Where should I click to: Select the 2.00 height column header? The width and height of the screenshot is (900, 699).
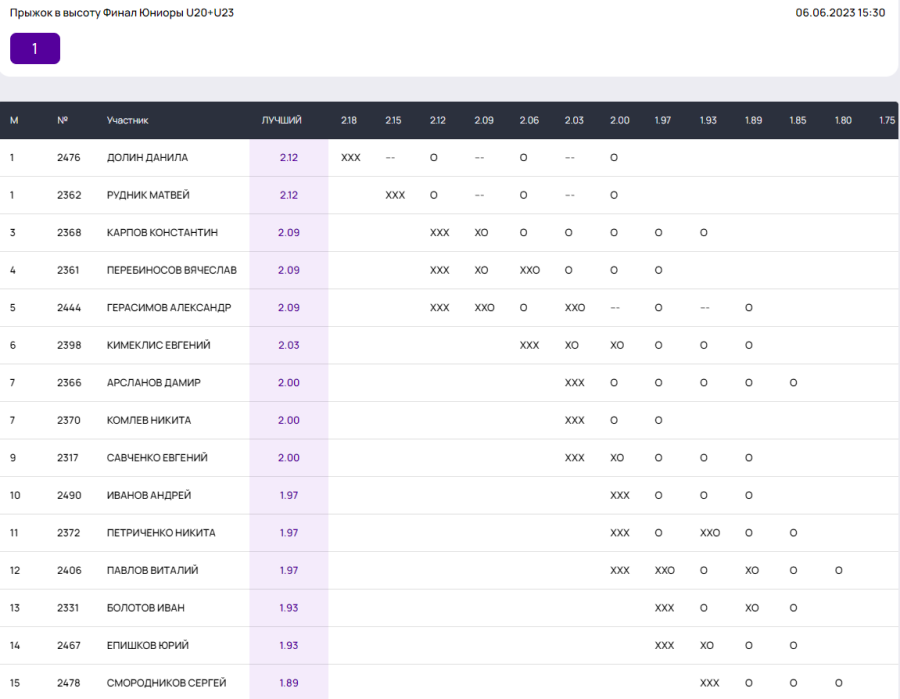[619, 120]
